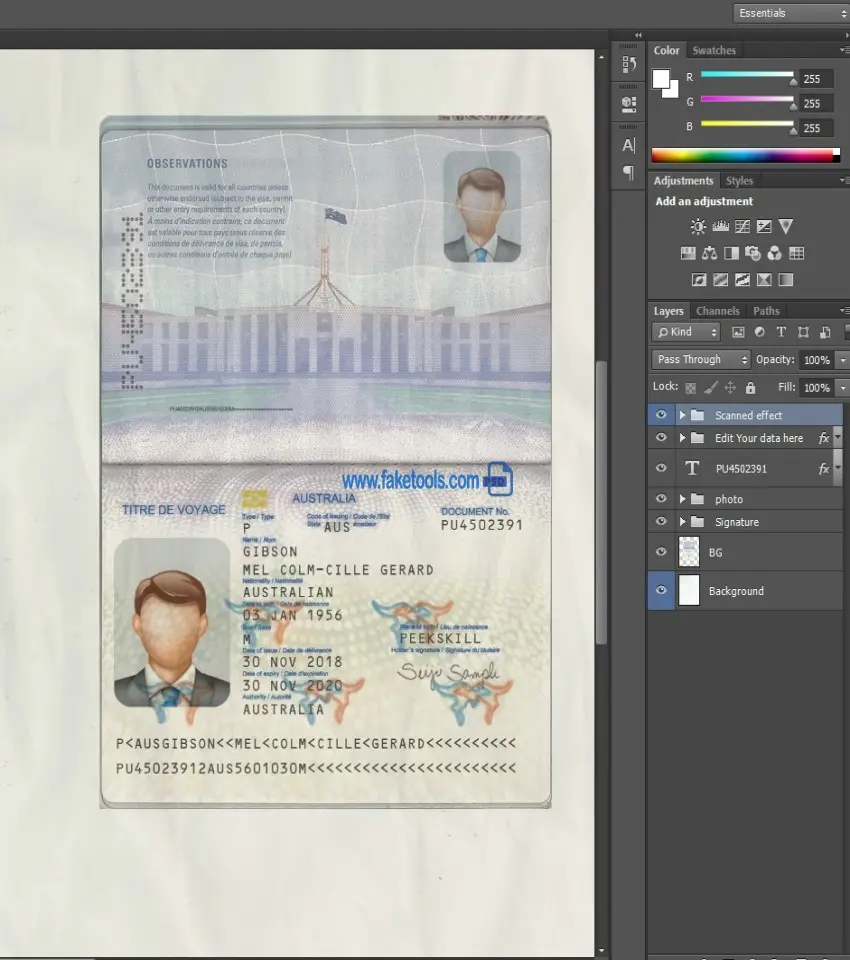Expand the photo layer group
The image size is (850, 960).
click(683, 499)
